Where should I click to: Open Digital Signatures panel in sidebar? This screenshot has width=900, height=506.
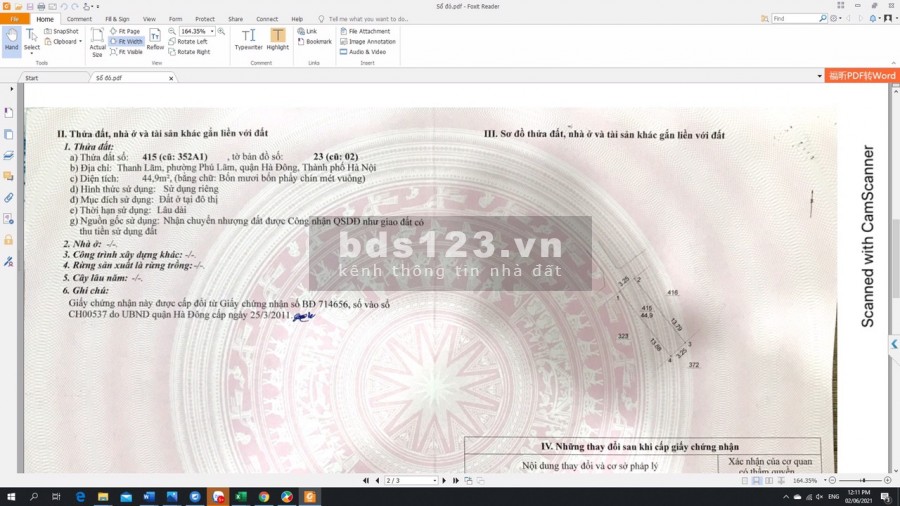click(9, 261)
